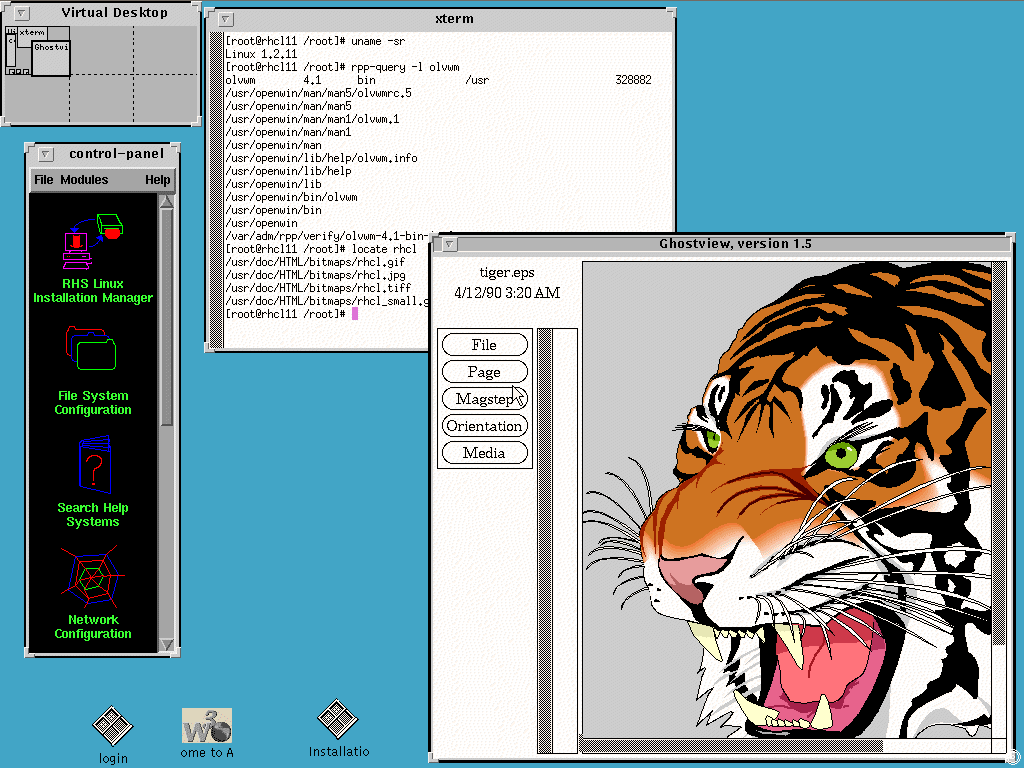This screenshot has width=1024, height=768.
Task: Open the Orientation menu button in Ghostview
Action: coord(485,426)
